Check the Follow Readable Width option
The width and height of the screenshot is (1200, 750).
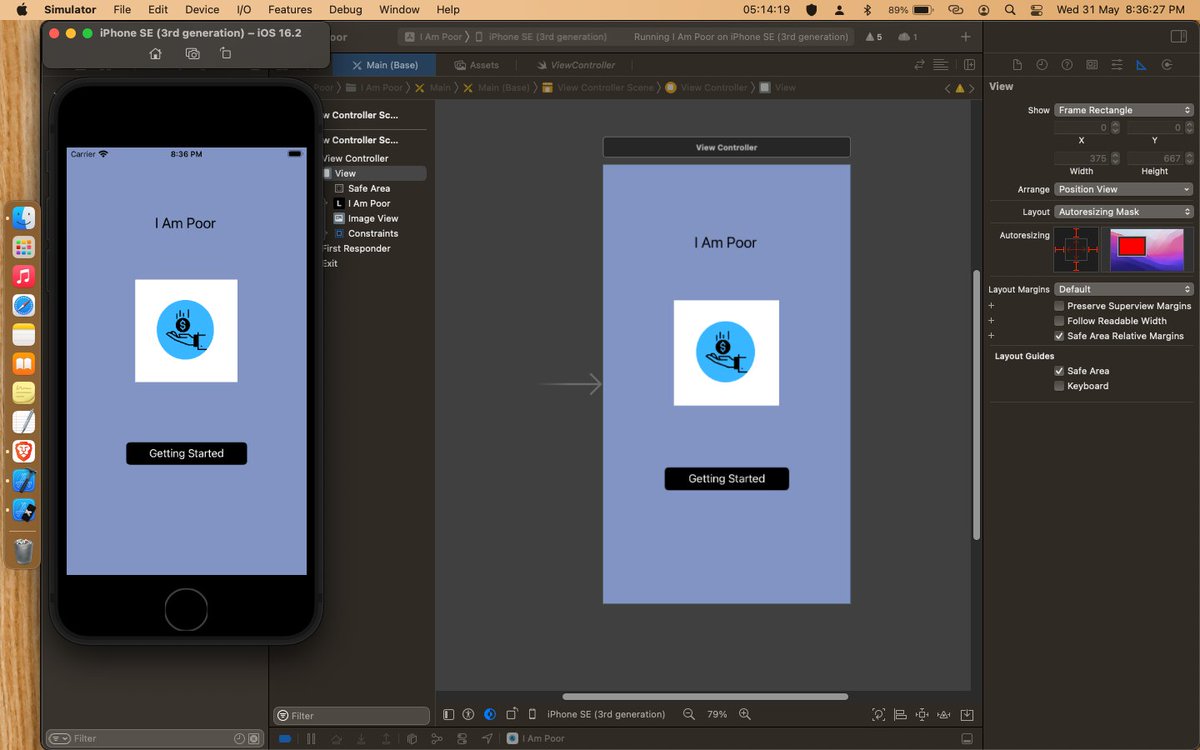pos(1058,320)
